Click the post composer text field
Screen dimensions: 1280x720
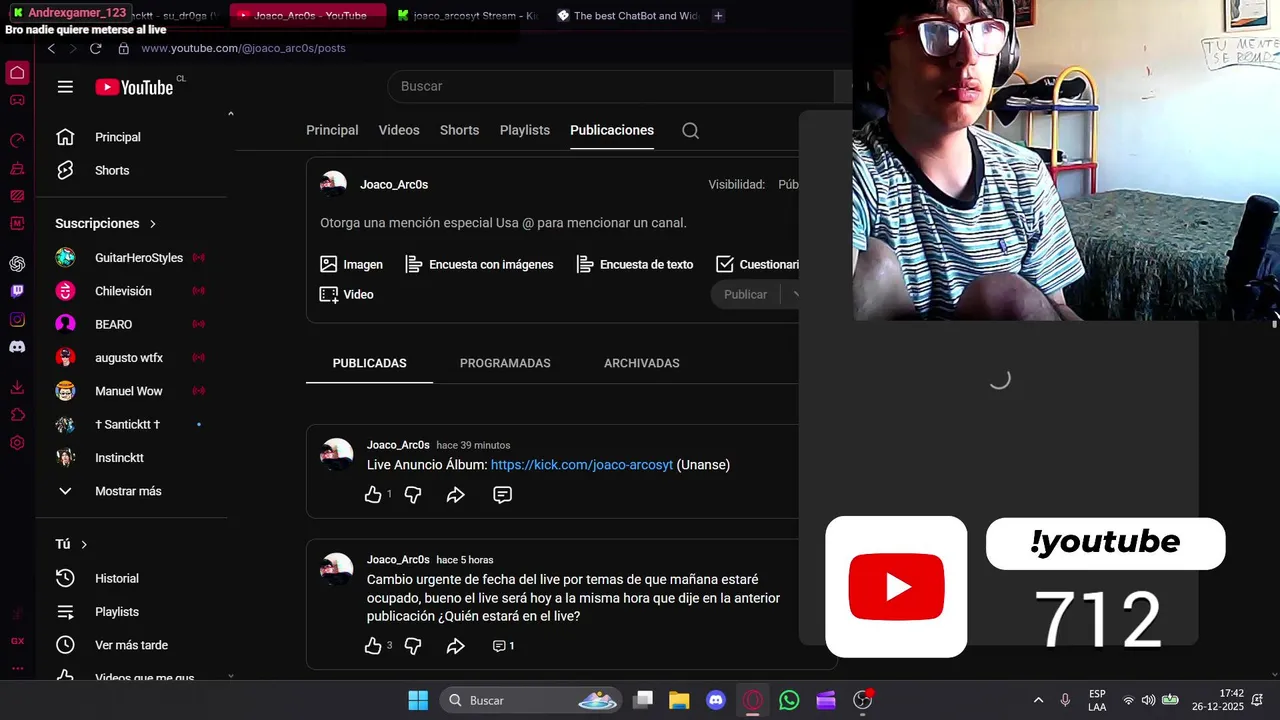tap(503, 223)
